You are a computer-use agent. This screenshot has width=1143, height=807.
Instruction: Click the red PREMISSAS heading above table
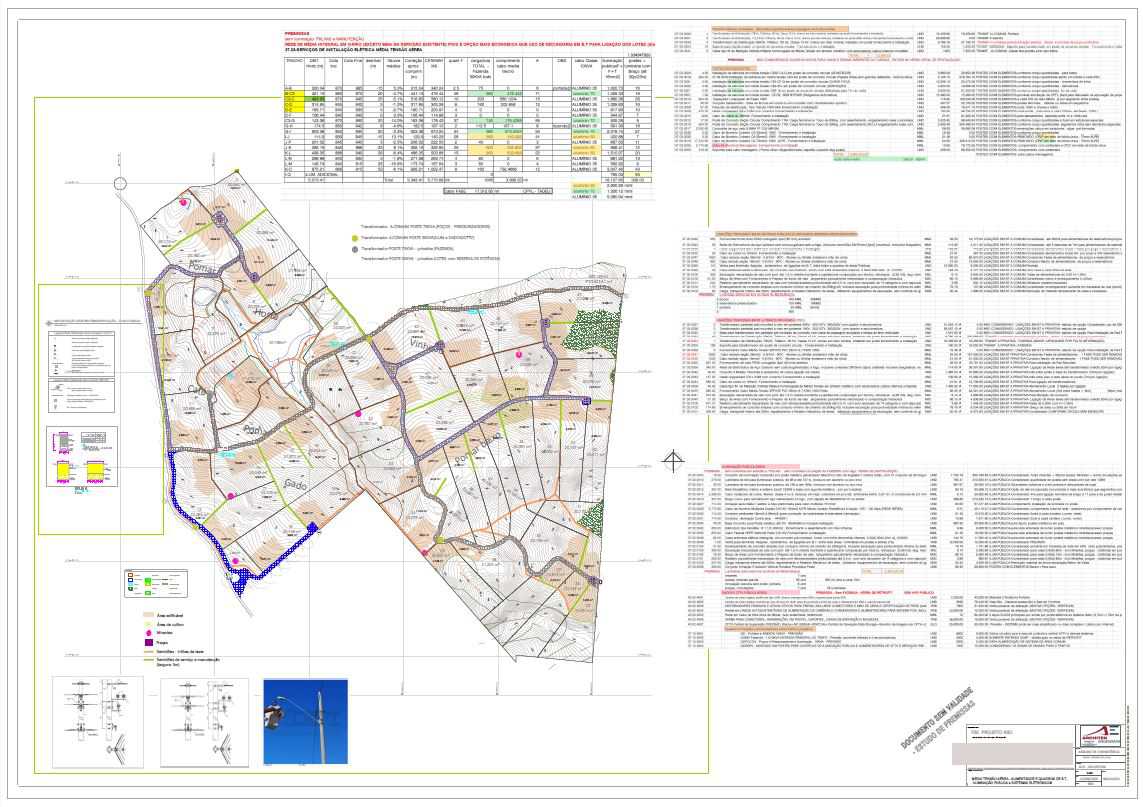point(299,33)
